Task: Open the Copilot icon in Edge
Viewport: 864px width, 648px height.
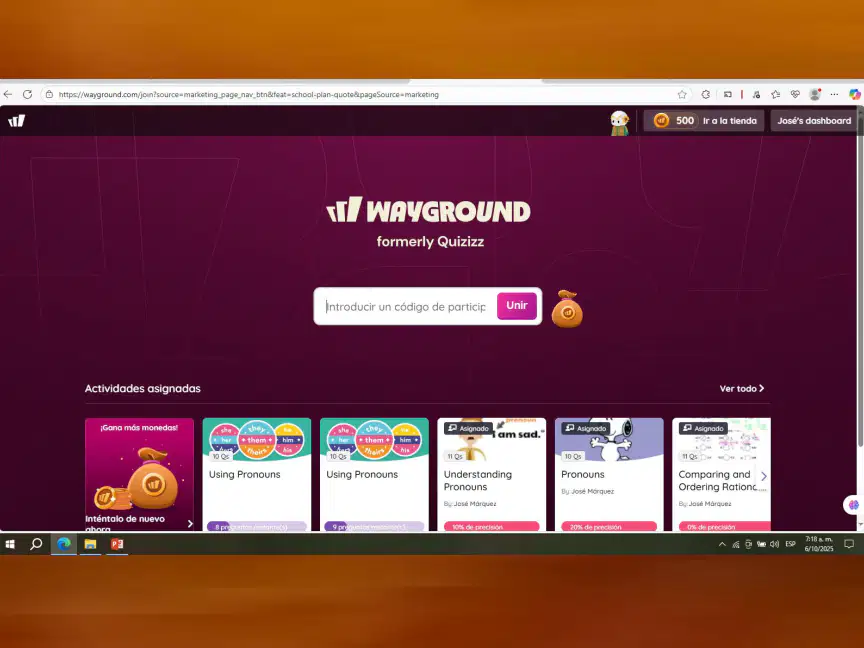Action: (x=855, y=94)
